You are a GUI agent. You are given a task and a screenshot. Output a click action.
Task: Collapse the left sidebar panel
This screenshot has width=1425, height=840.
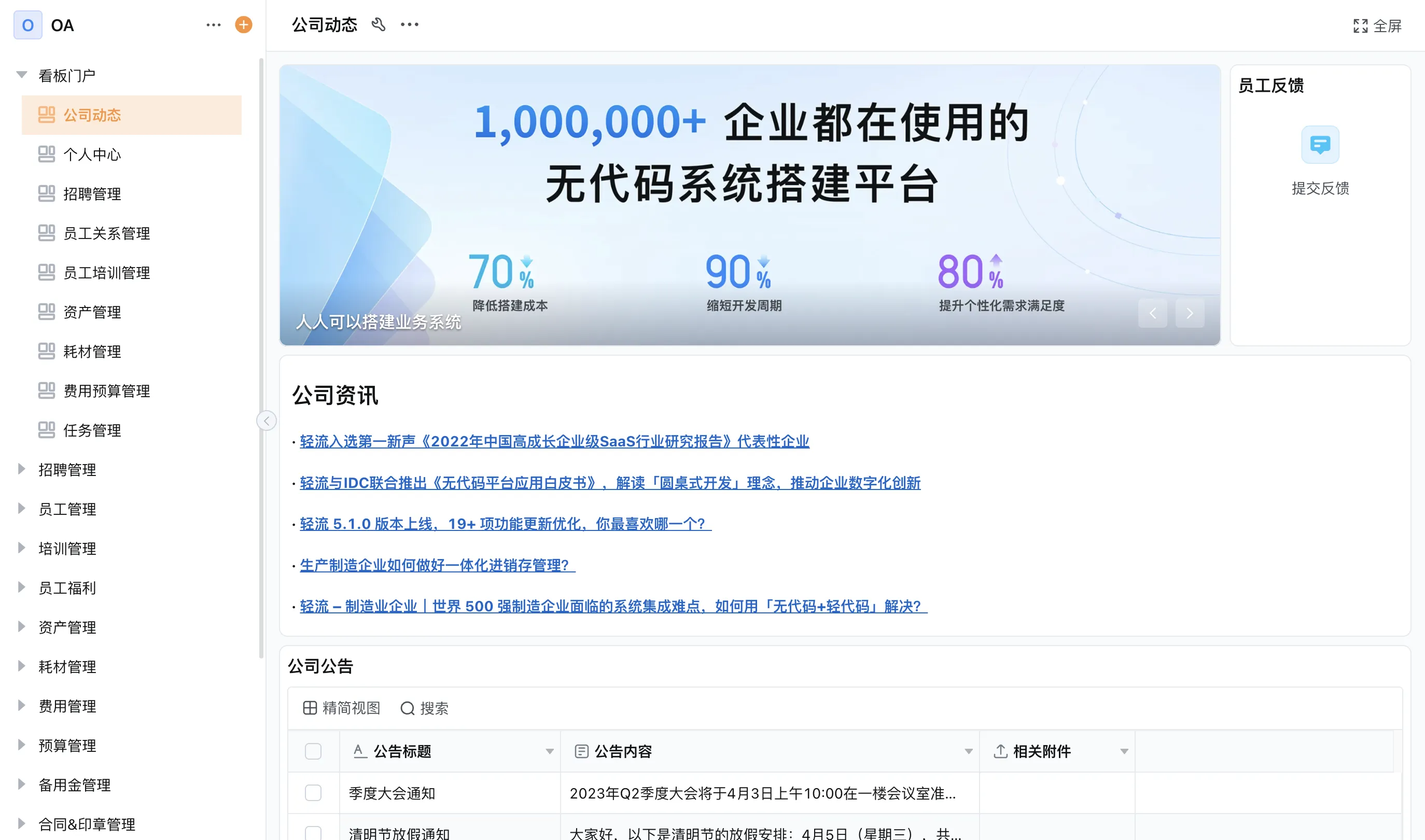[x=267, y=421]
